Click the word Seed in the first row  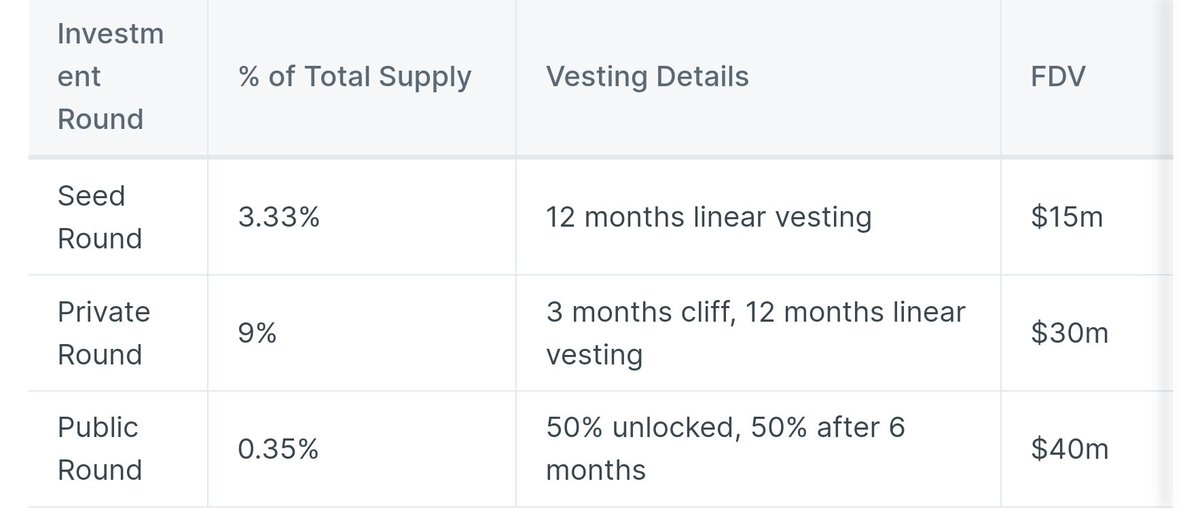pyautogui.click(x=91, y=196)
